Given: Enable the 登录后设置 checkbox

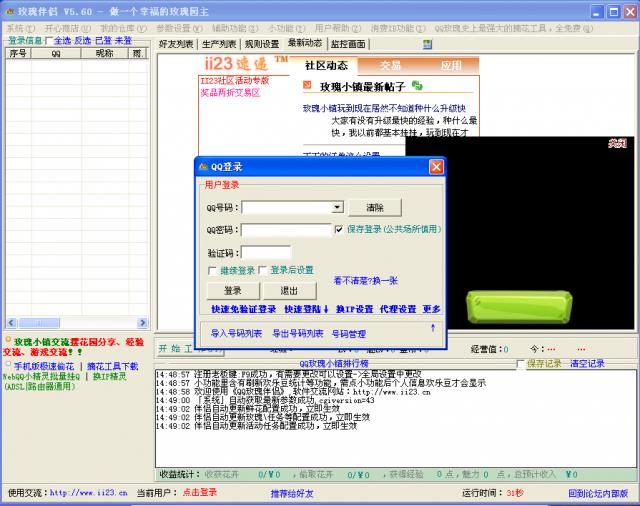Looking at the screenshot, I should pos(262,271).
